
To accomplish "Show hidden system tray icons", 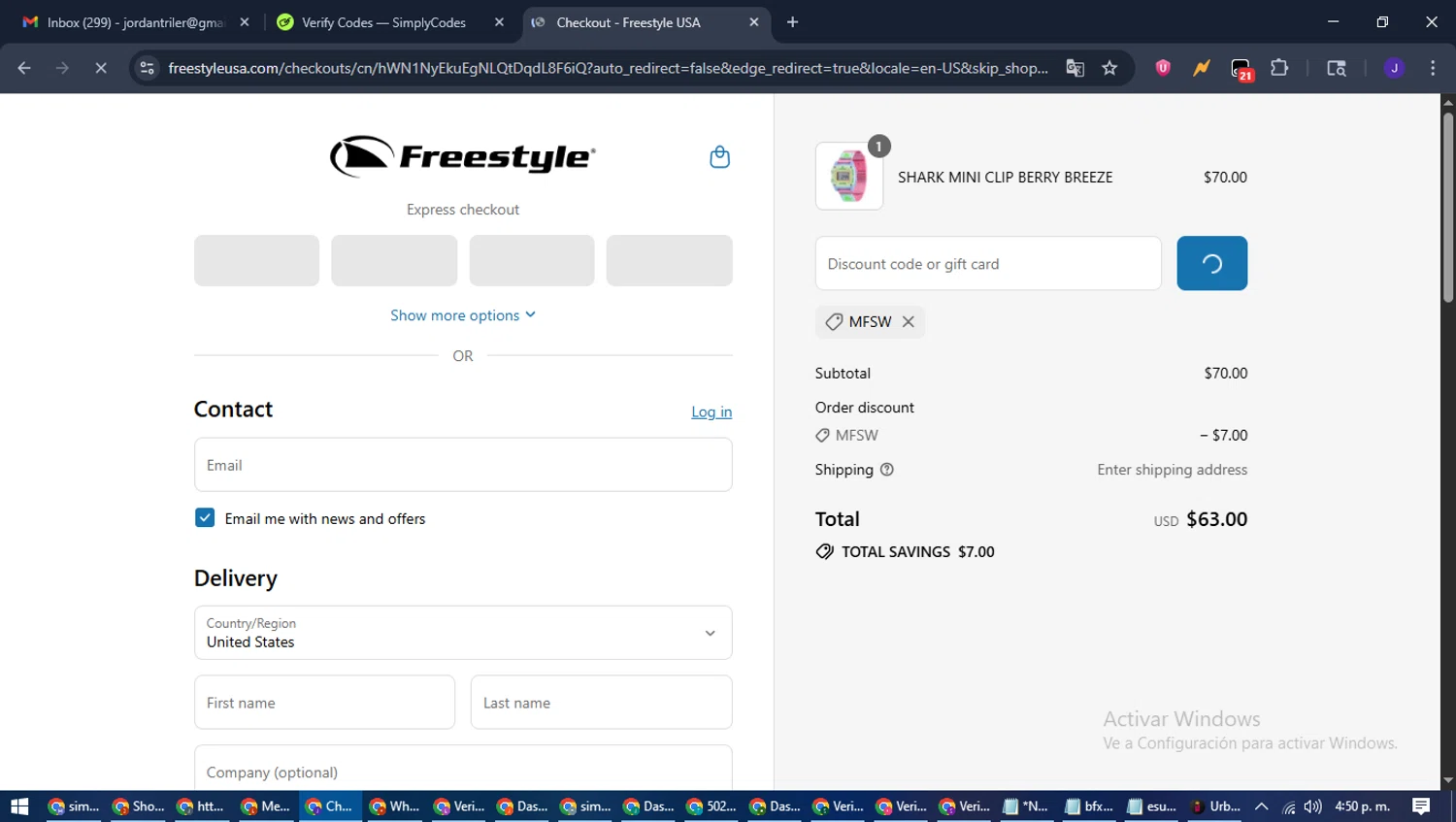I will click(1262, 806).
